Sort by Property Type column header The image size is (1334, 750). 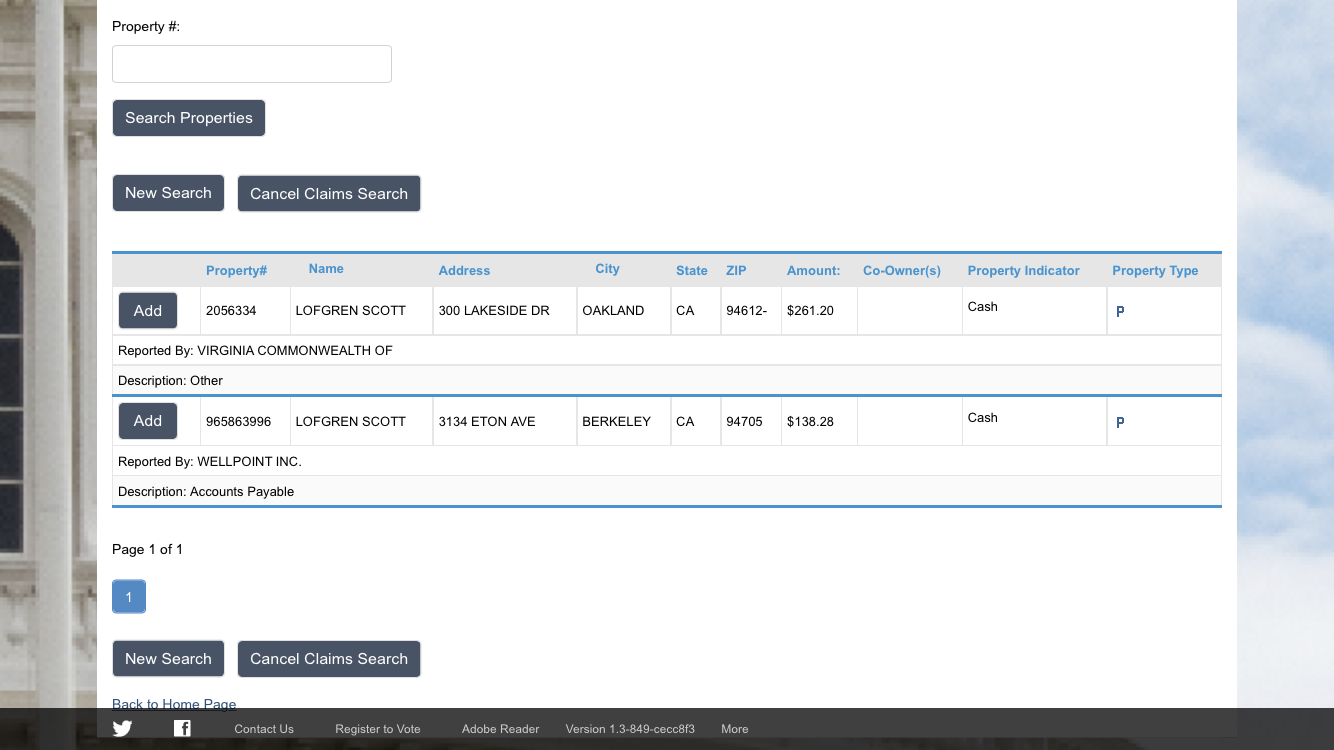tap(1155, 271)
